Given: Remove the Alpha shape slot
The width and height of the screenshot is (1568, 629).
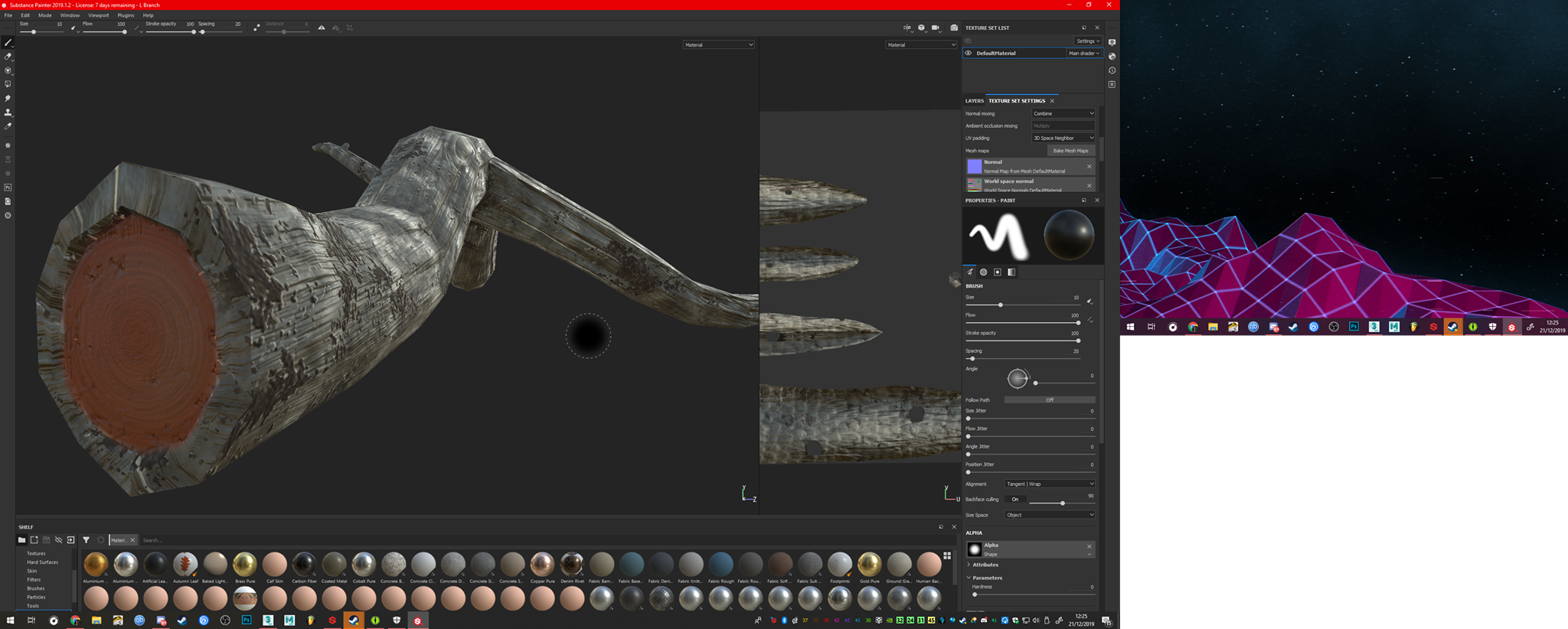Looking at the screenshot, I should point(1089,546).
